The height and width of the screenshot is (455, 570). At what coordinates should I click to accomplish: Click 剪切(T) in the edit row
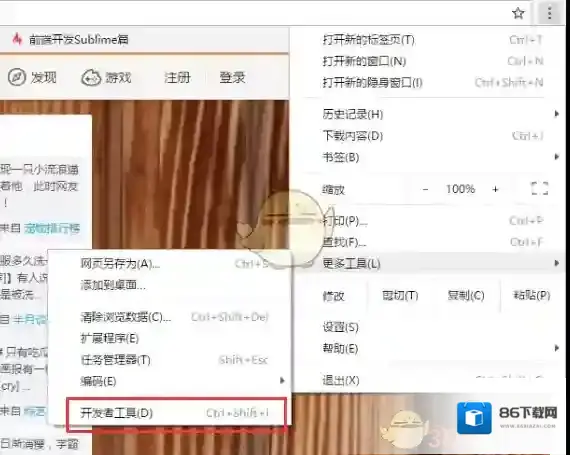coord(400,295)
